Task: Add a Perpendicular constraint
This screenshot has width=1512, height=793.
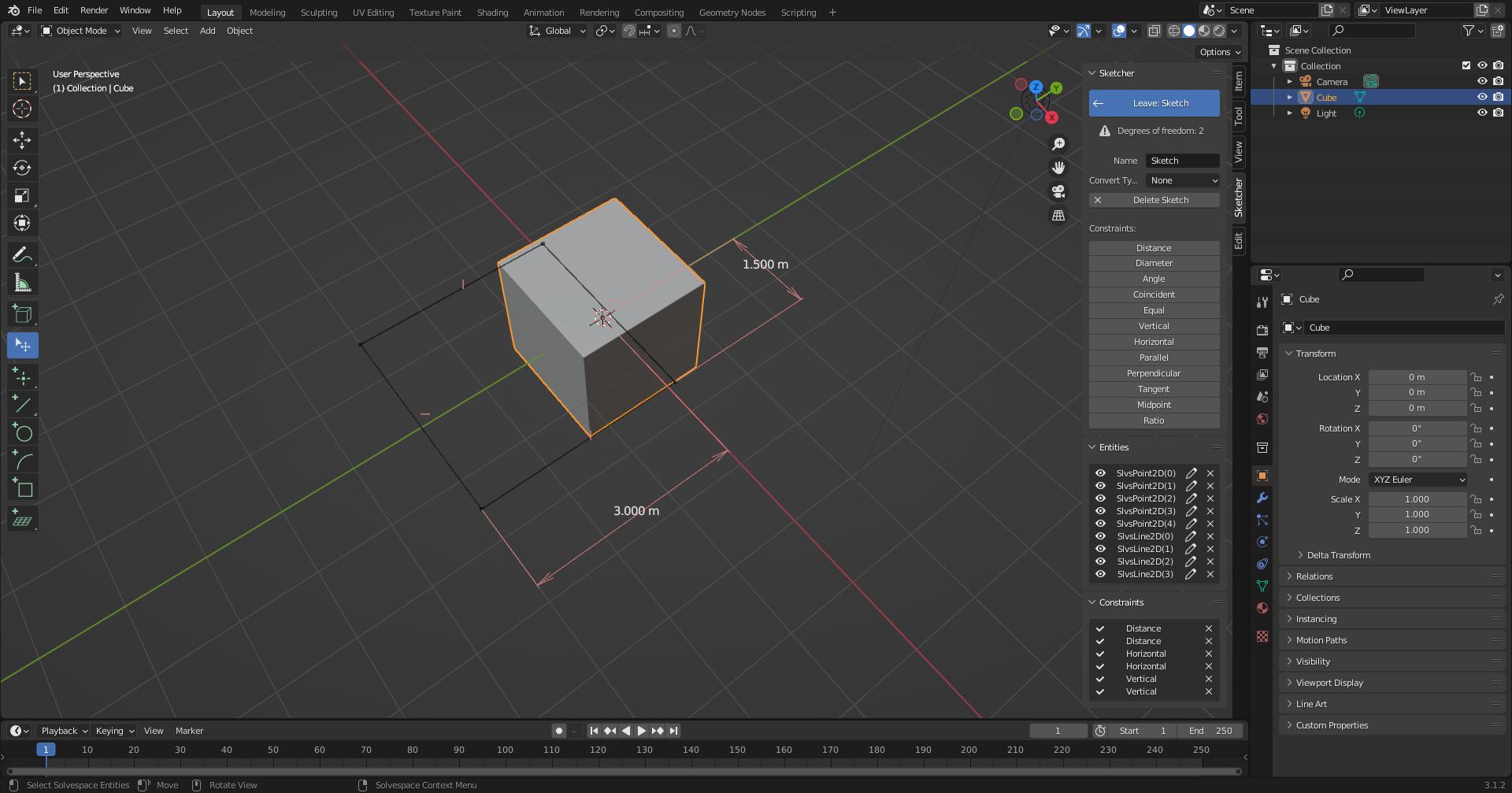Action: [x=1154, y=373]
